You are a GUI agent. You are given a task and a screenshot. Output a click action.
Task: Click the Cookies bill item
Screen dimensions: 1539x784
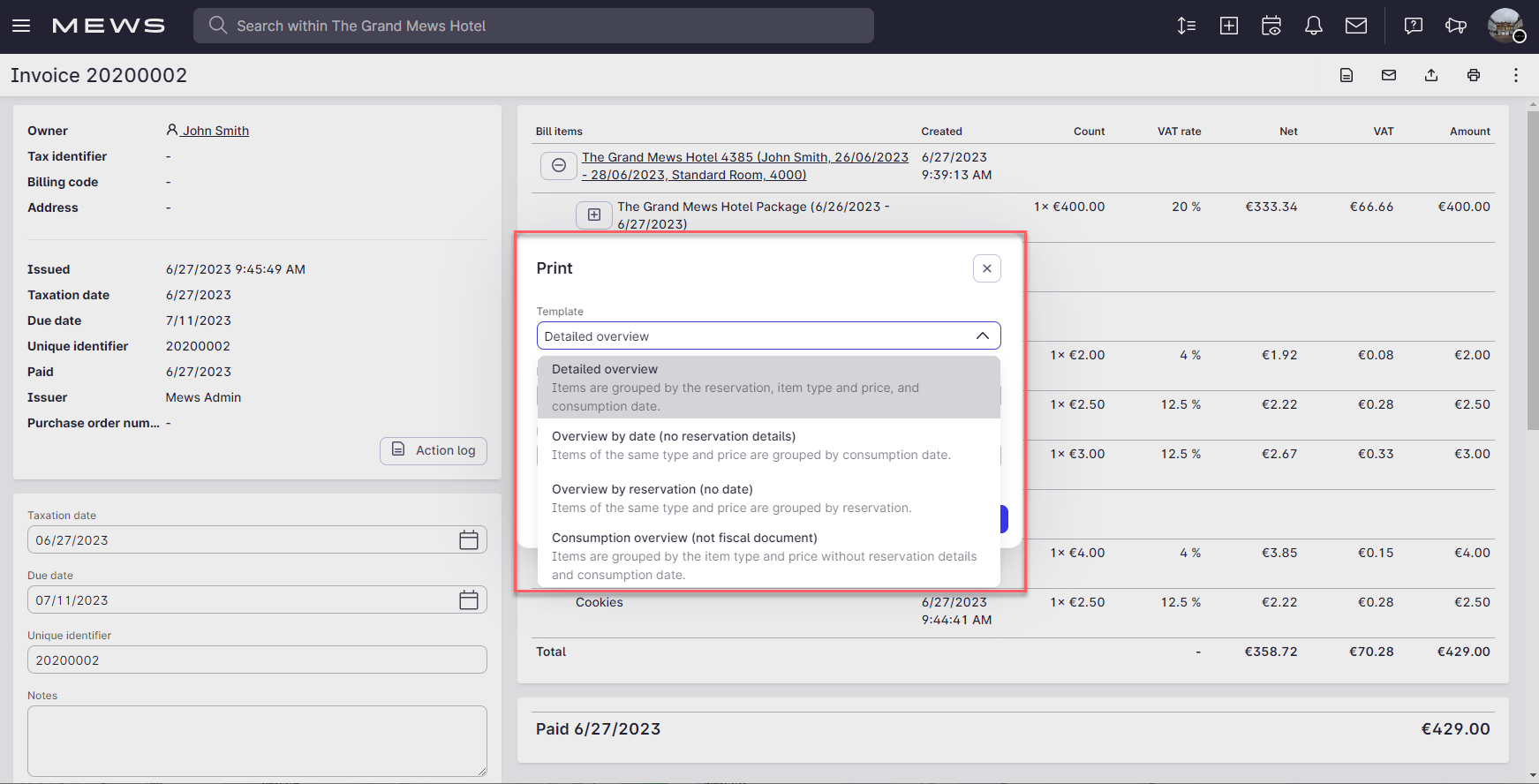click(x=600, y=602)
